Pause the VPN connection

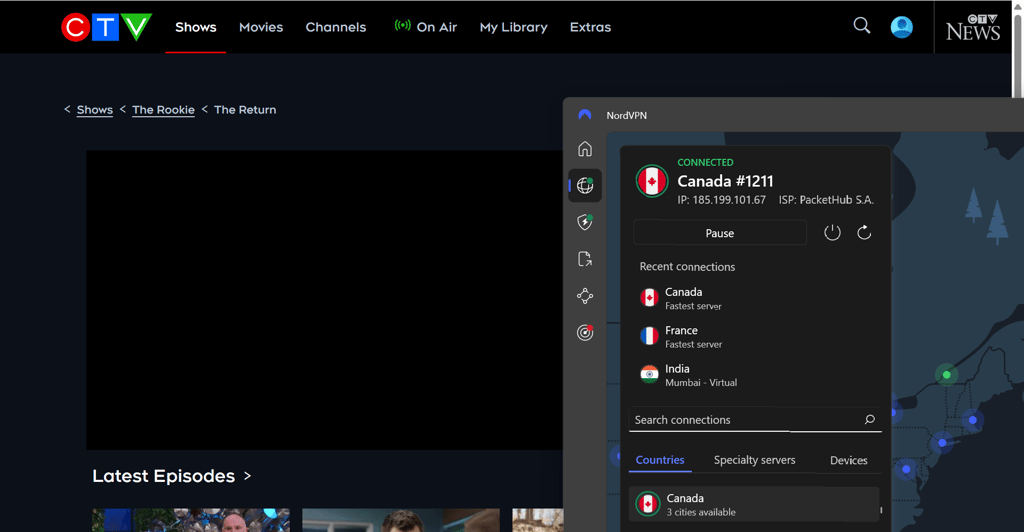click(x=720, y=233)
